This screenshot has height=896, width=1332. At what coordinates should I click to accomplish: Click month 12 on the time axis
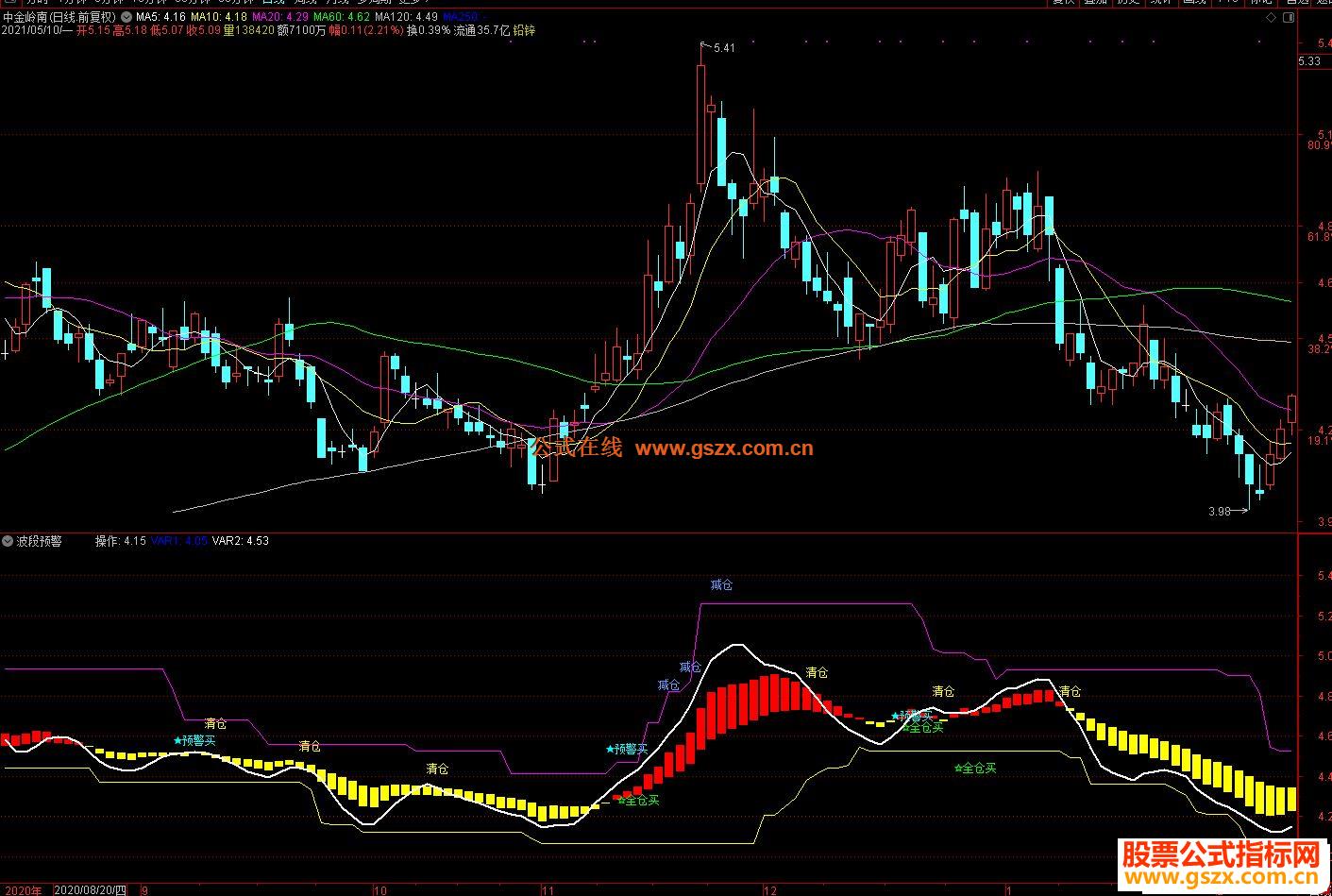(770, 890)
